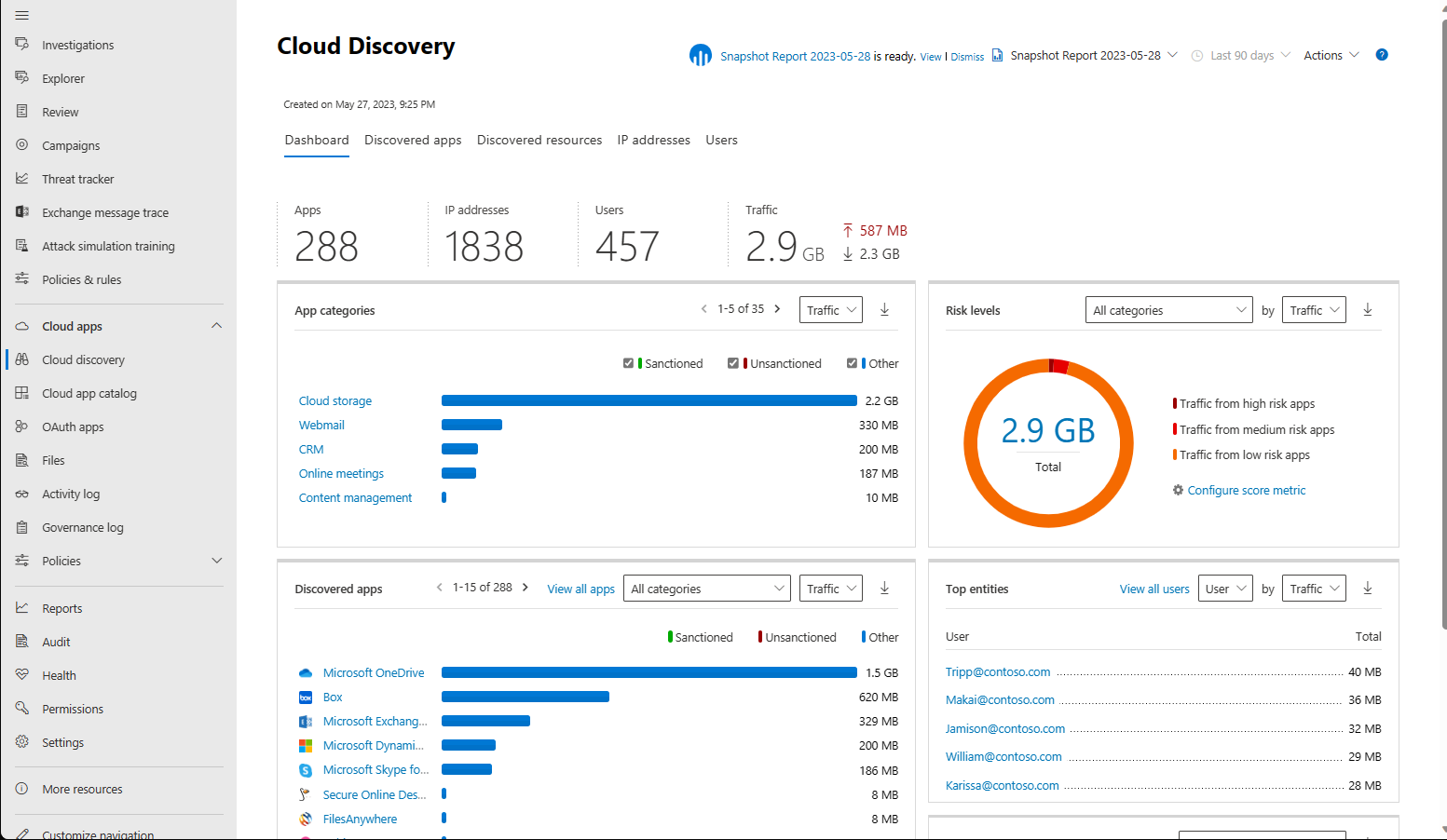Open the Traffic dropdown in Risk levels

coord(1315,310)
